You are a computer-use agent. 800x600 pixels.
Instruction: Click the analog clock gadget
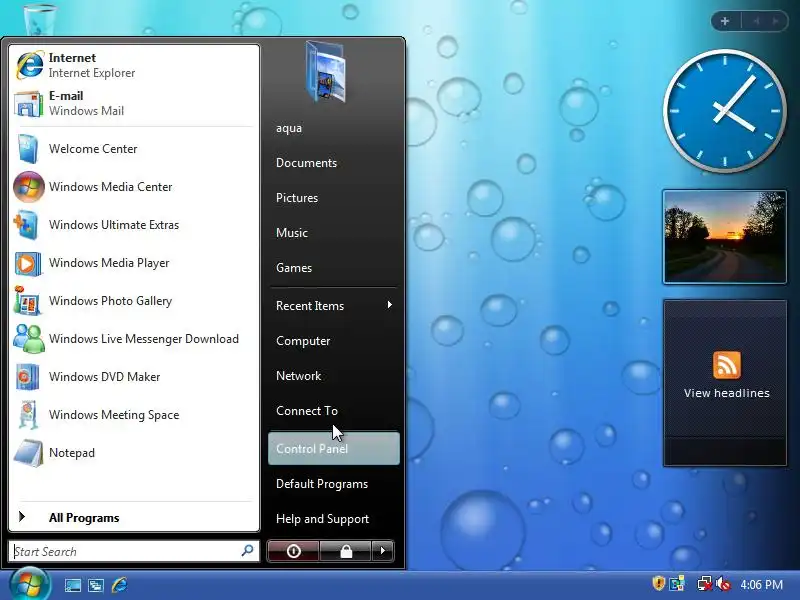coord(724,111)
